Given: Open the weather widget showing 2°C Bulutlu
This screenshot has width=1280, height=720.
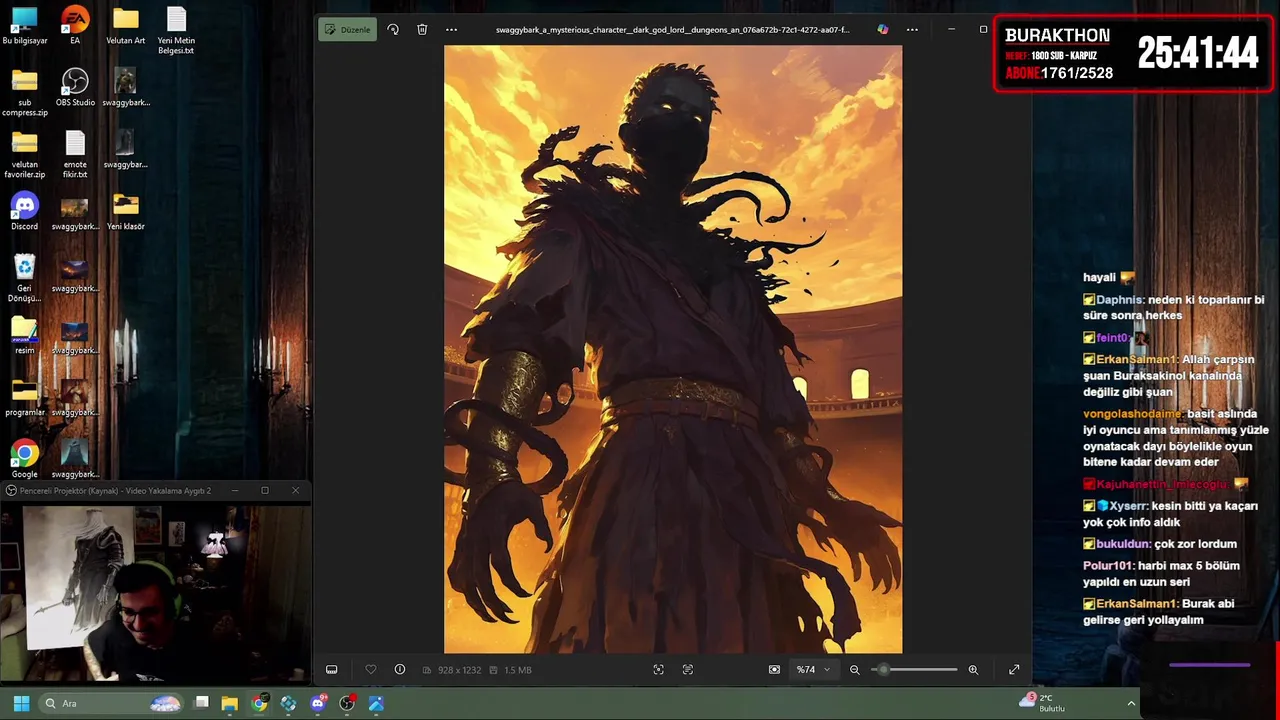Looking at the screenshot, I should point(1043,703).
